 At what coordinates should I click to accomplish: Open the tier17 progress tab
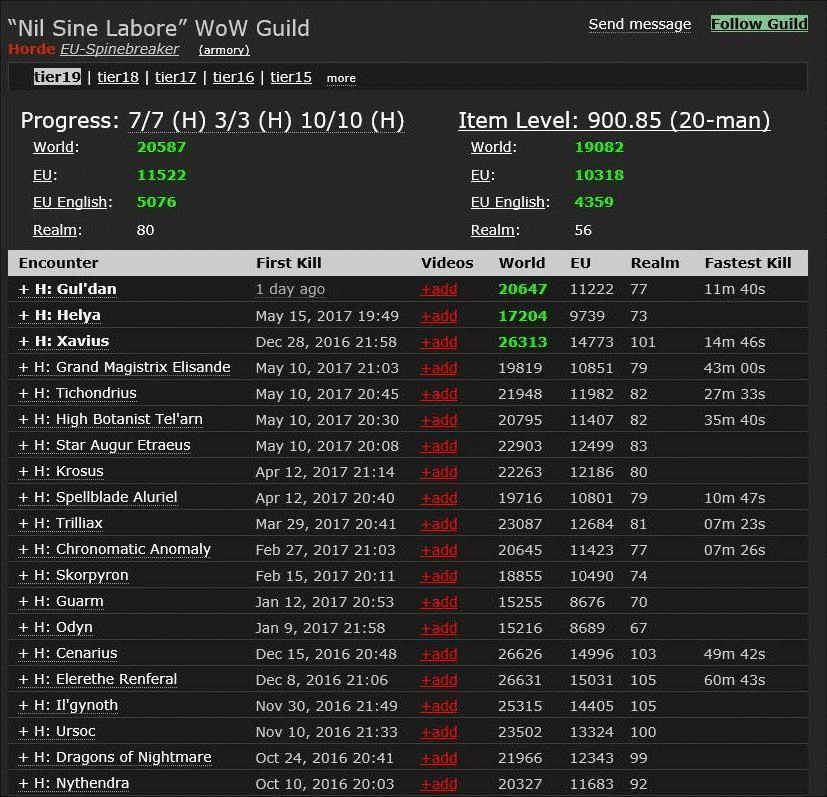coord(175,77)
